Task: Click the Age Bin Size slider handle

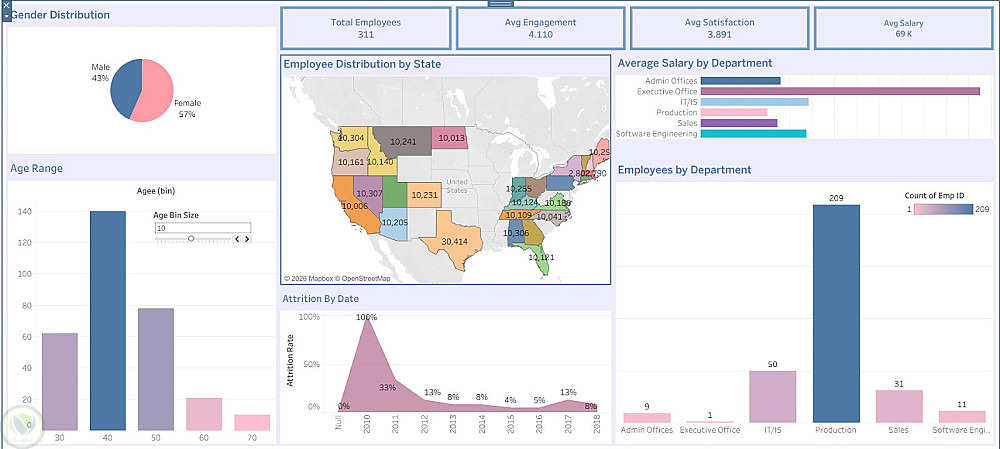Action: 191,239
